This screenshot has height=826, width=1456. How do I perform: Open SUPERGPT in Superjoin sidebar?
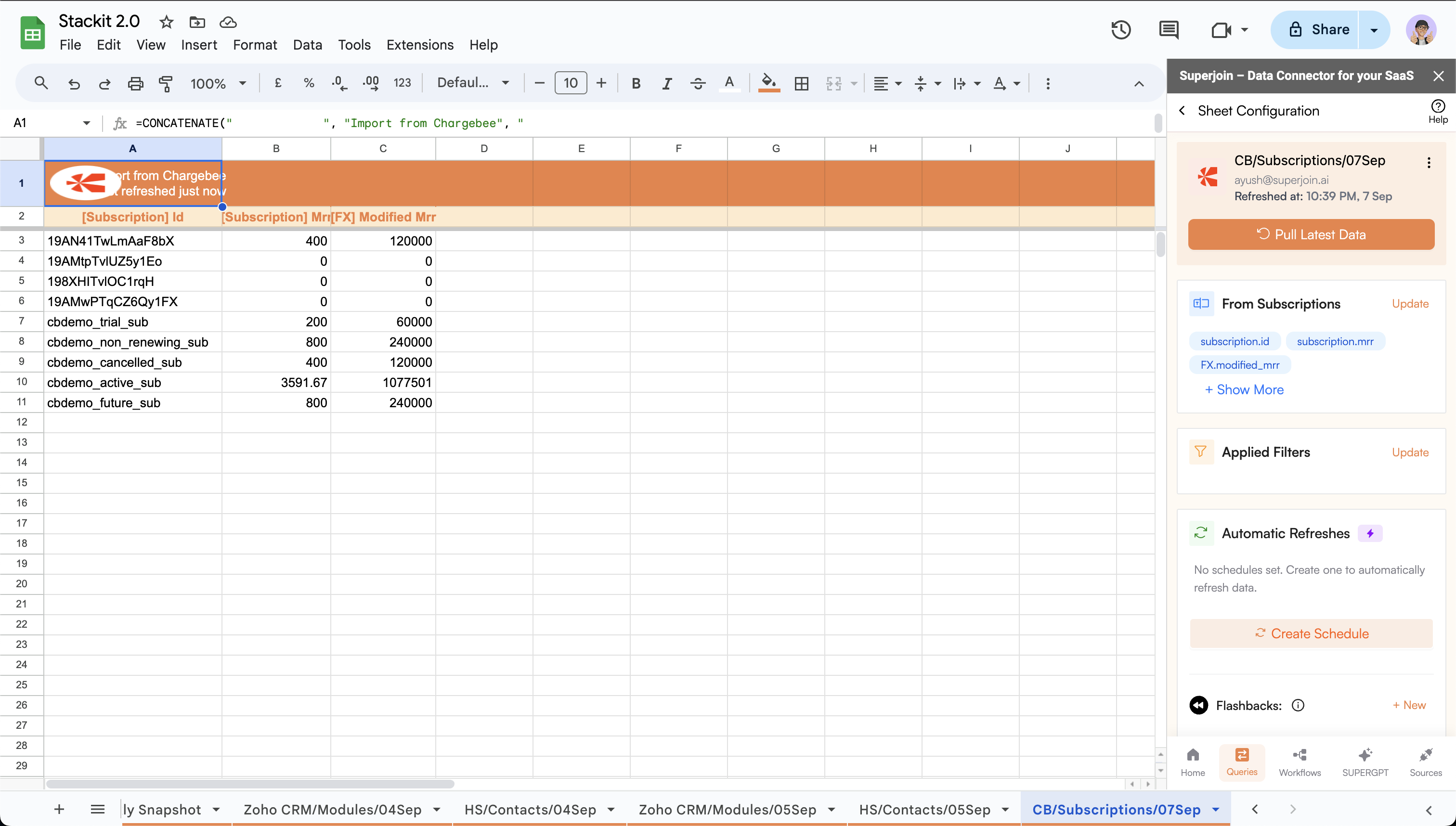1365,761
